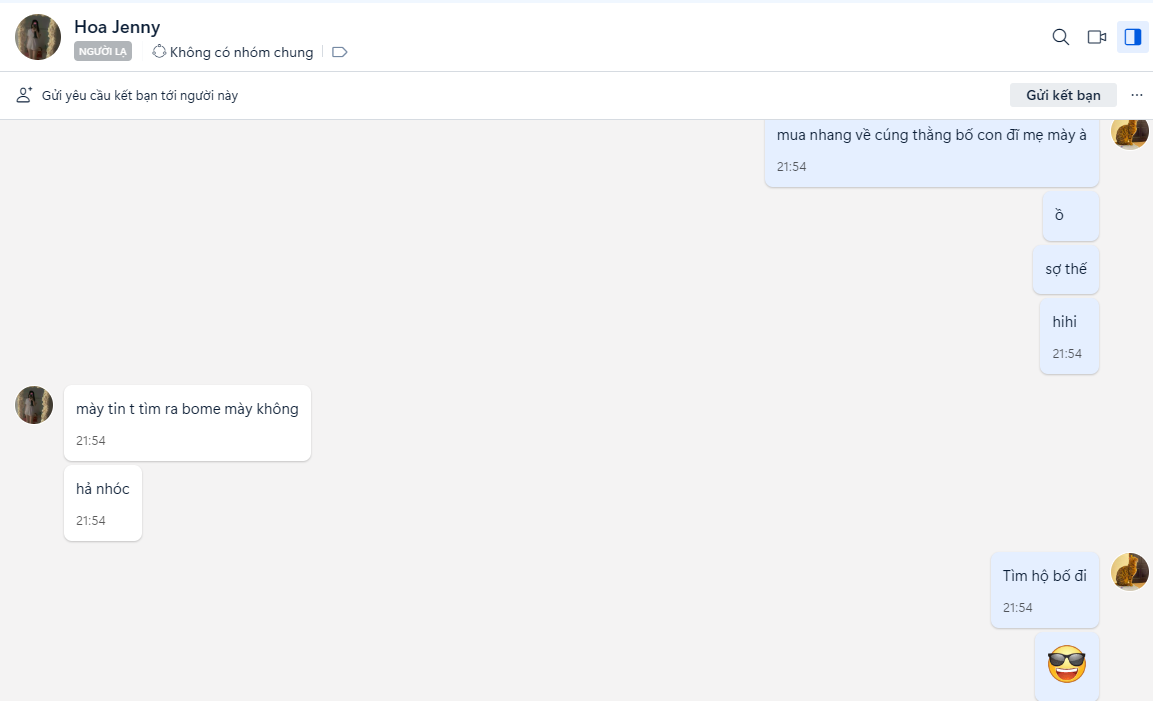Click the tag label icon in header
This screenshot has width=1153, height=701.
[339, 52]
